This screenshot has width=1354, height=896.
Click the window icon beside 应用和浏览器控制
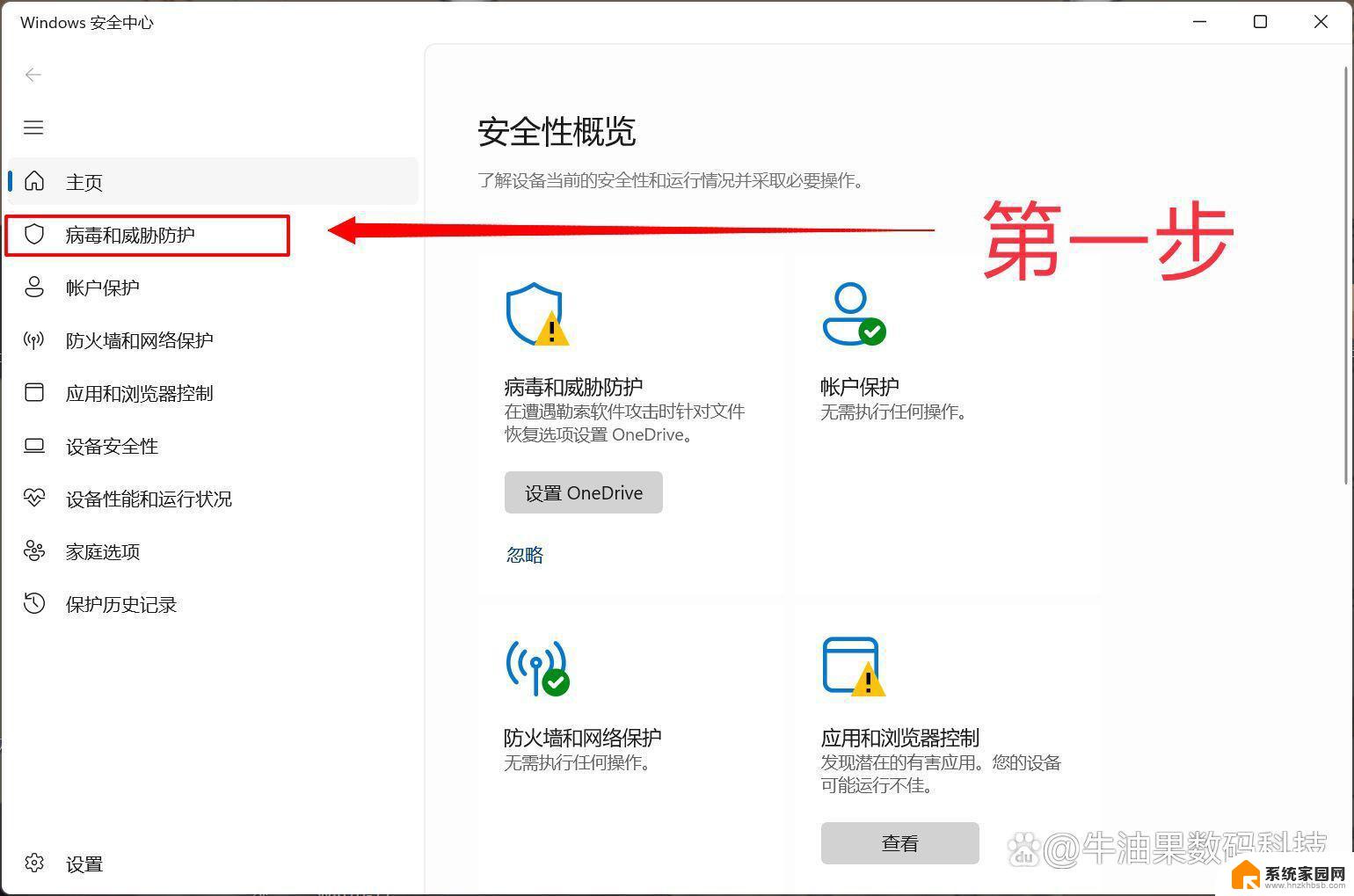click(x=34, y=392)
